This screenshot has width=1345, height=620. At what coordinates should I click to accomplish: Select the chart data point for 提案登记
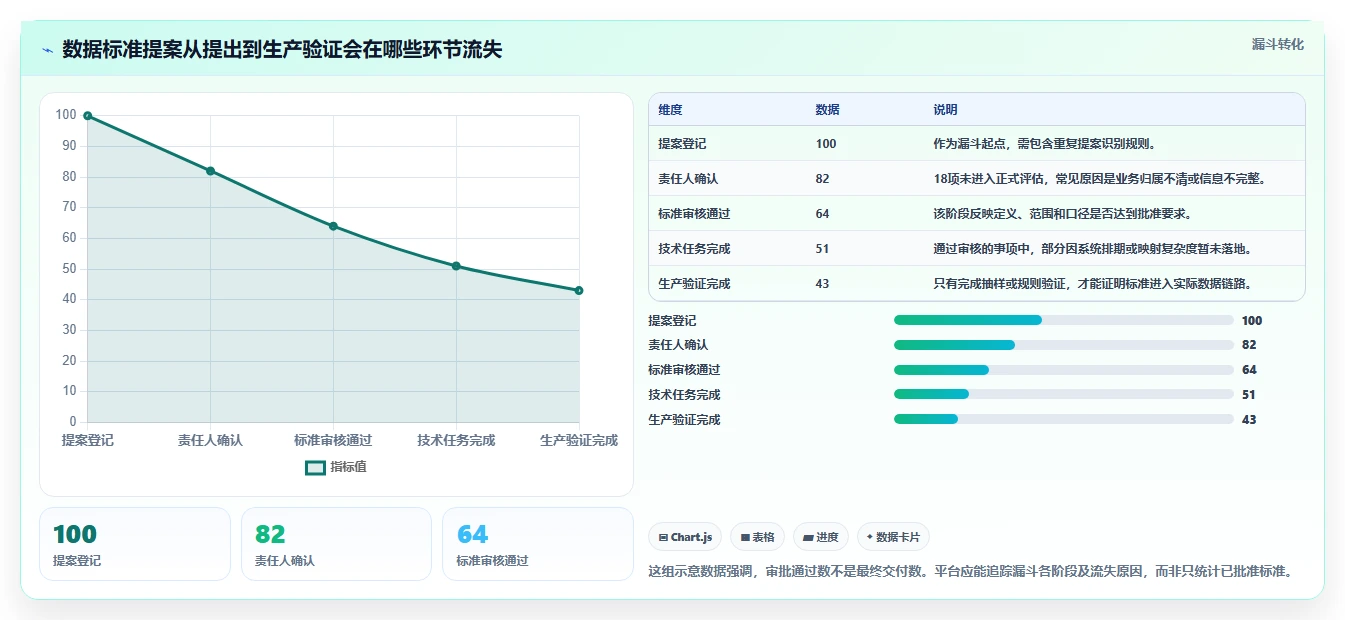pyautogui.click(x=88, y=116)
